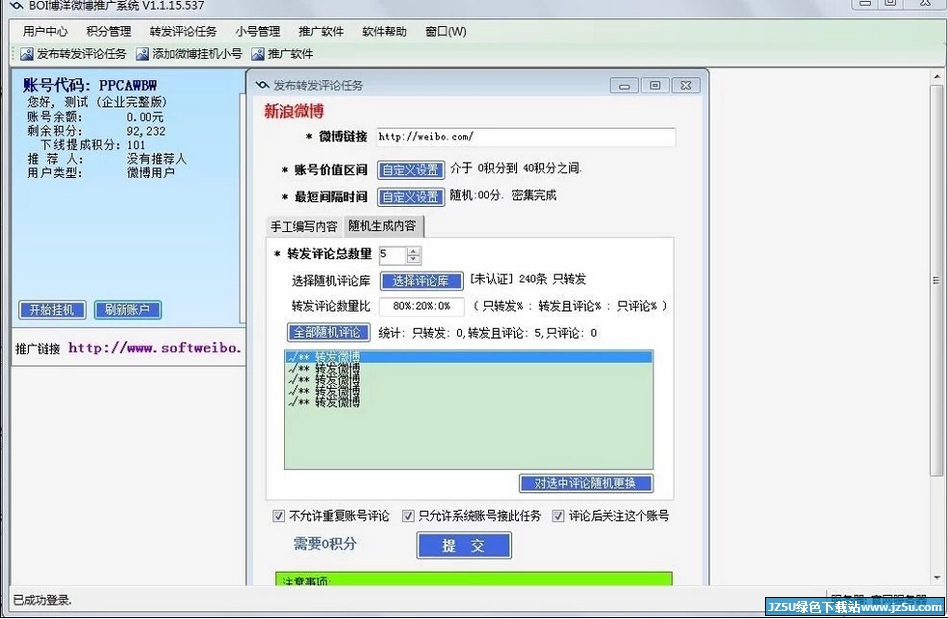
Task: Click the 剩余积分 value 92,232
Action: (x=146, y=131)
